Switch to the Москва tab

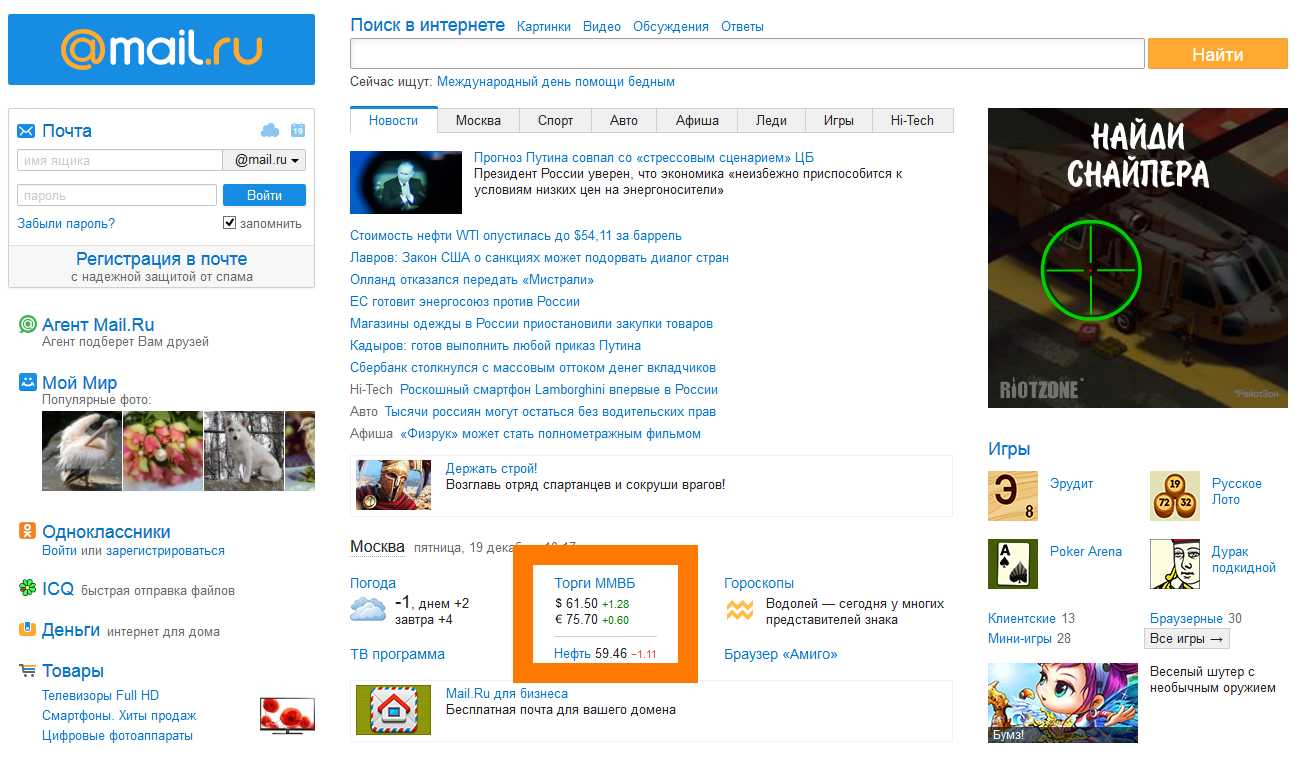click(479, 120)
